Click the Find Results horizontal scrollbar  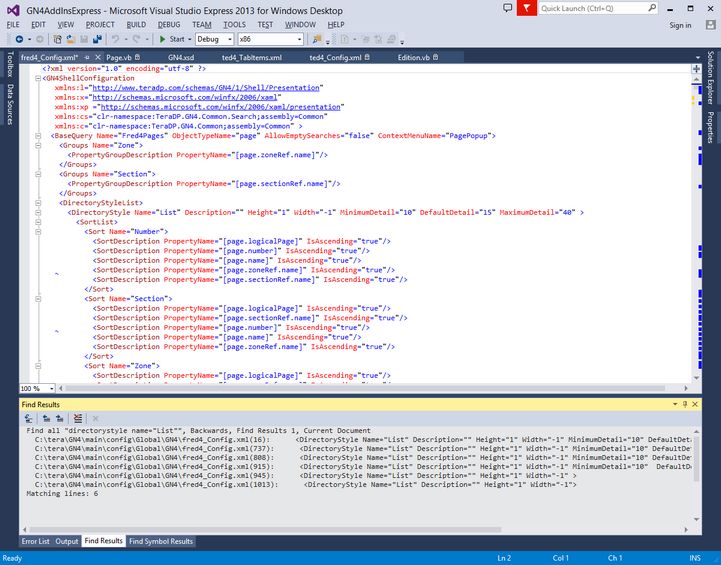click(265, 530)
